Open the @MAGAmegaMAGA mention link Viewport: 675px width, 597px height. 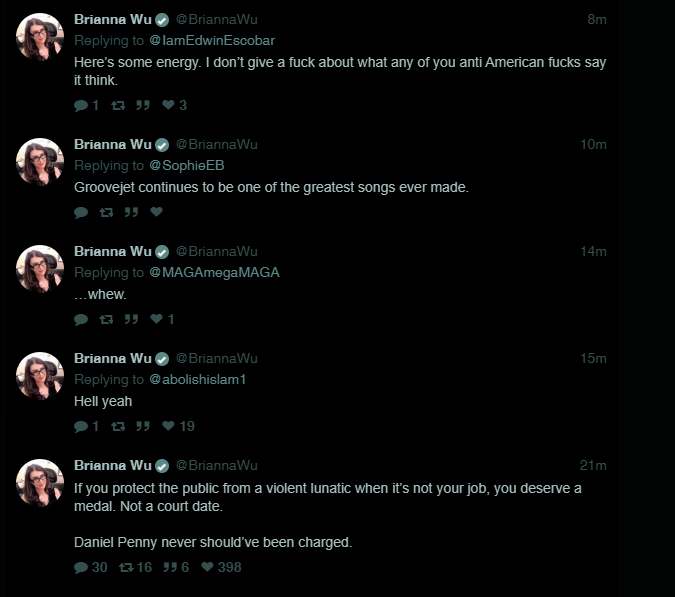click(x=214, y=272)
